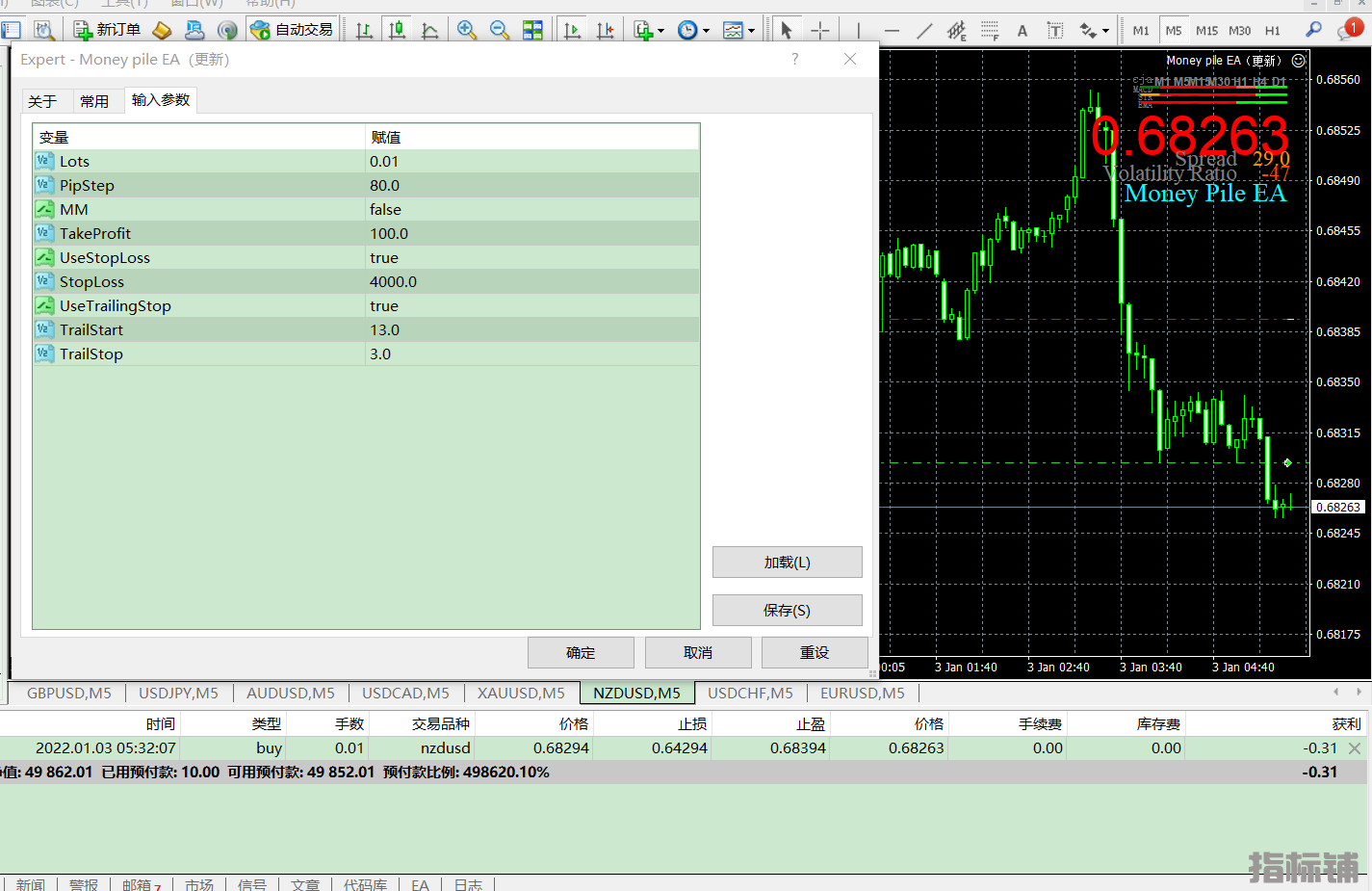
Task: Select the crosshair tool
Action: (x=819, y=30)
